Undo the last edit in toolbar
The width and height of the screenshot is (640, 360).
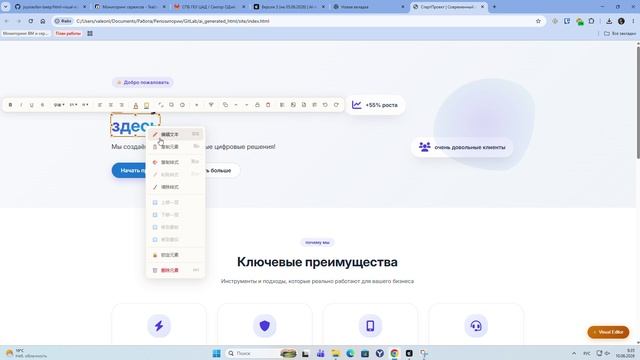click(x=325, y=105)
